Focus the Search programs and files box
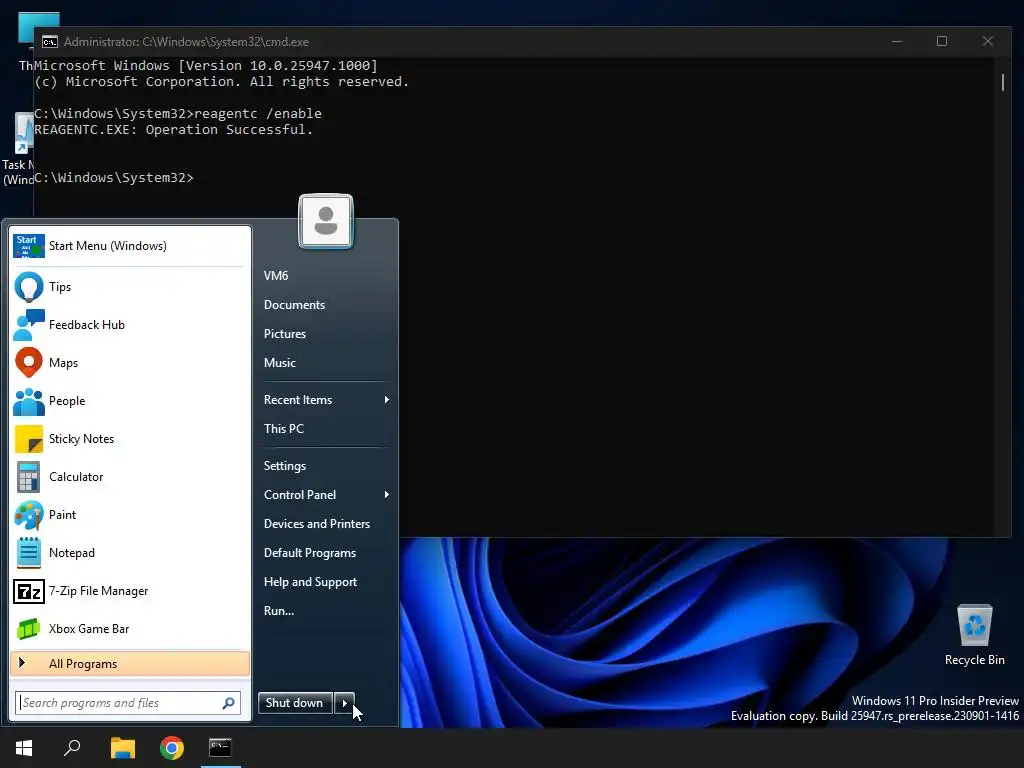The image size is (1024, 768). tap(128, 703)
